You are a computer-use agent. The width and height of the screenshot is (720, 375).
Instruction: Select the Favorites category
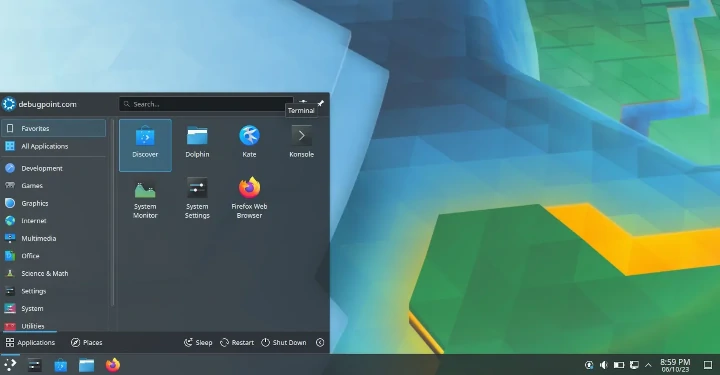pyautogui.click(x=53, y=129)
